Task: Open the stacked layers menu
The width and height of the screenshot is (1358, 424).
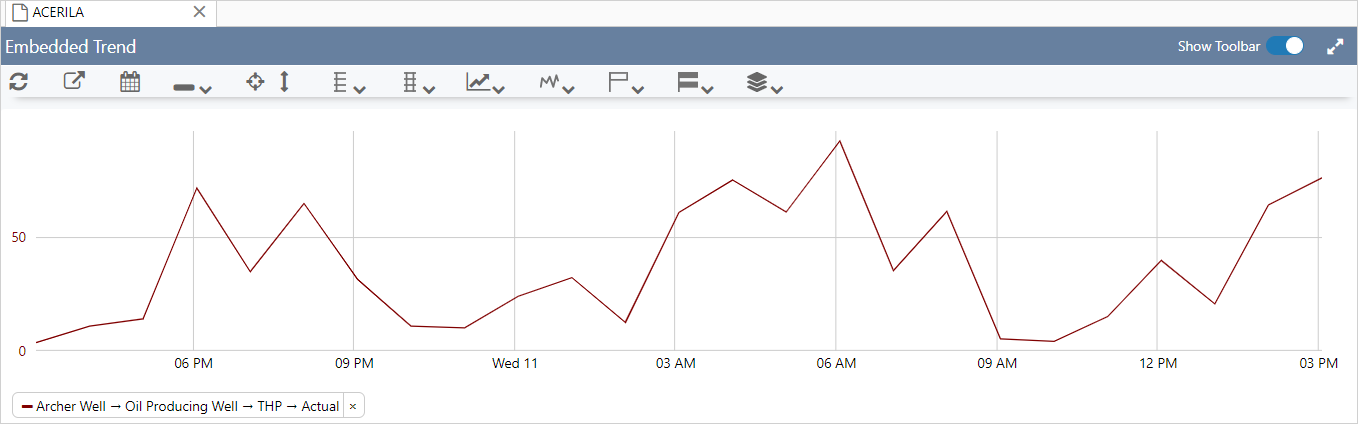Action: (764, 83)
